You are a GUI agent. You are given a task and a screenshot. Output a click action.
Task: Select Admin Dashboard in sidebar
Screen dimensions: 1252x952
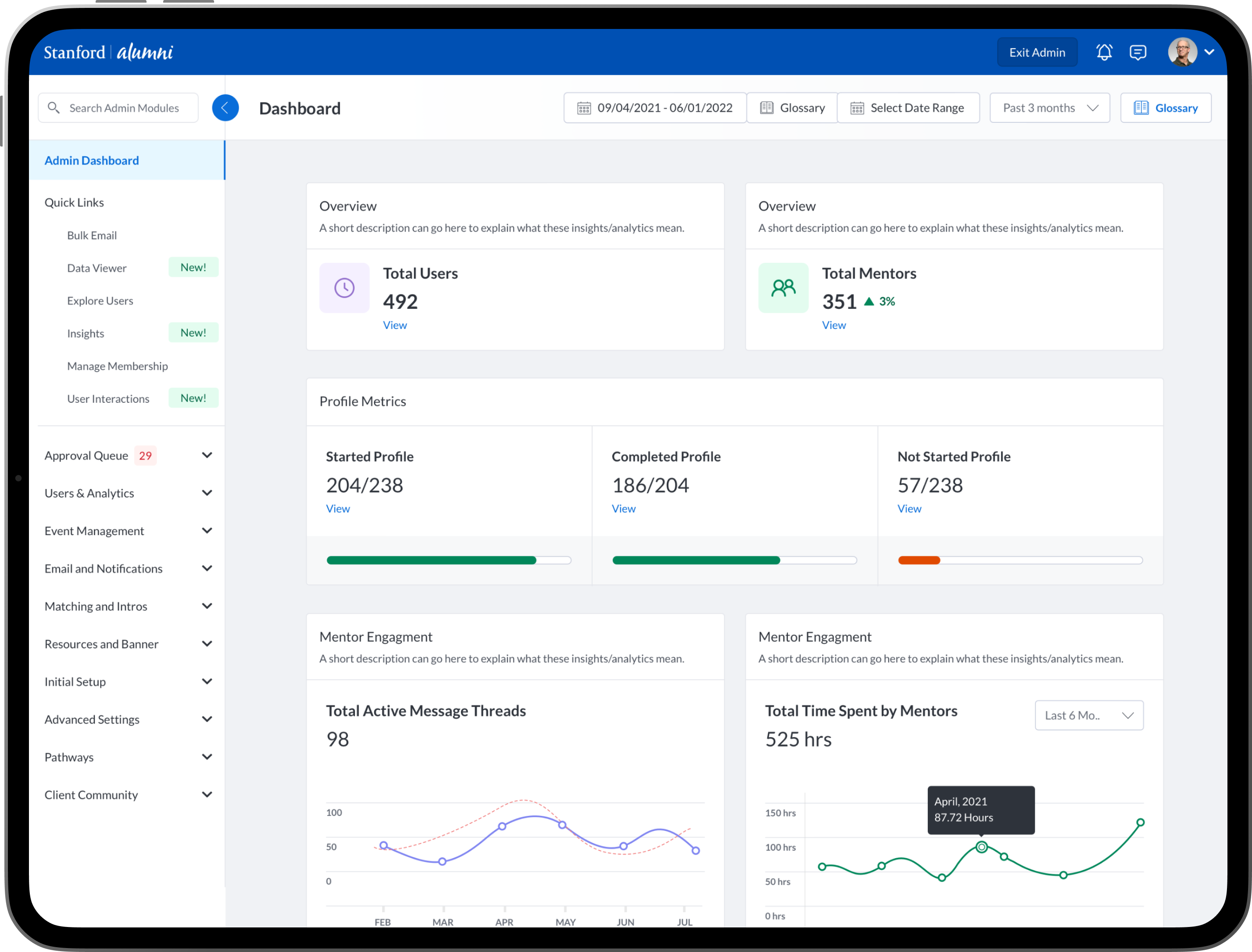tap(92, 161)
